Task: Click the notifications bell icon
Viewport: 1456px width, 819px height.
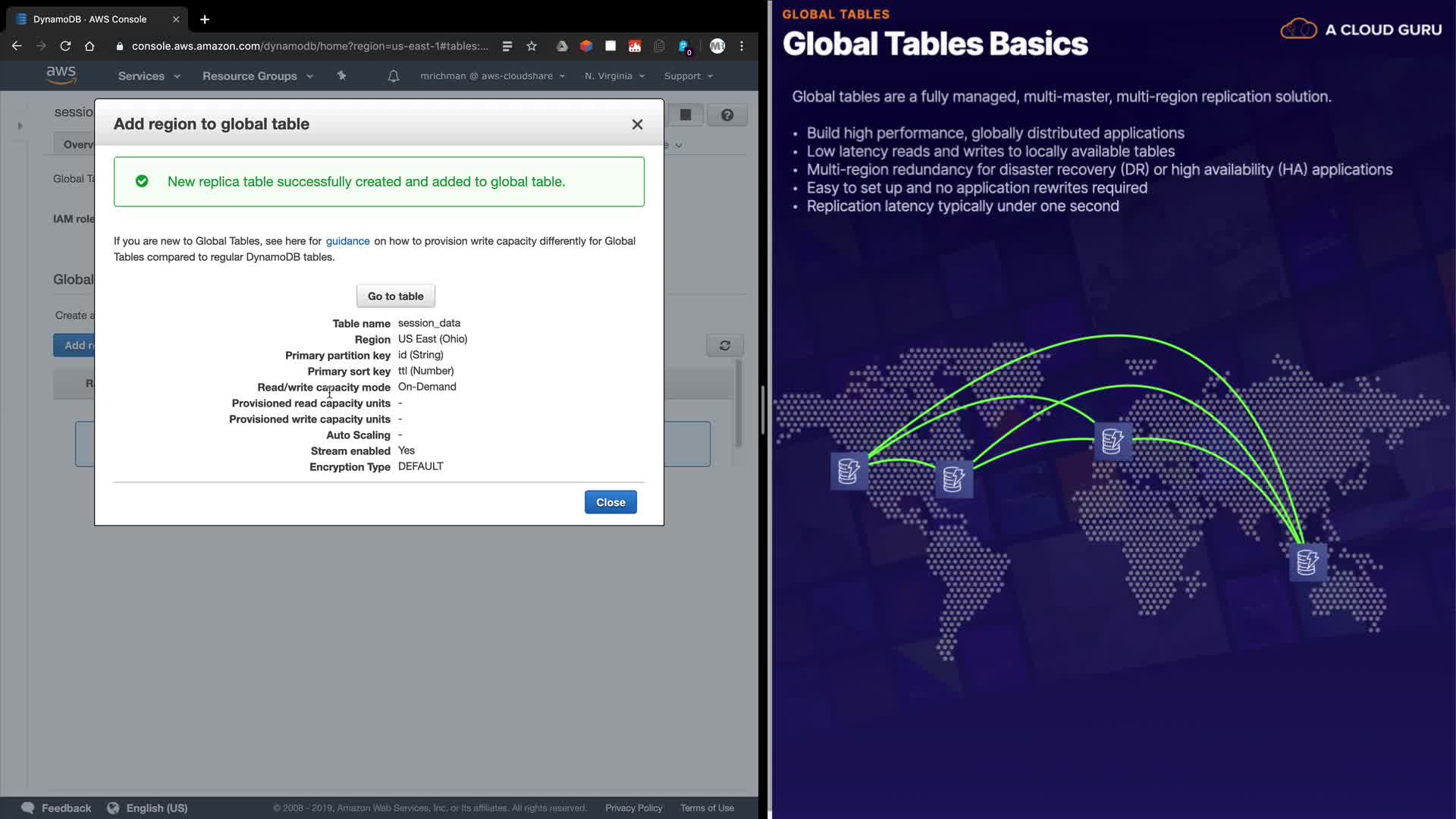Action: point(393,76)
